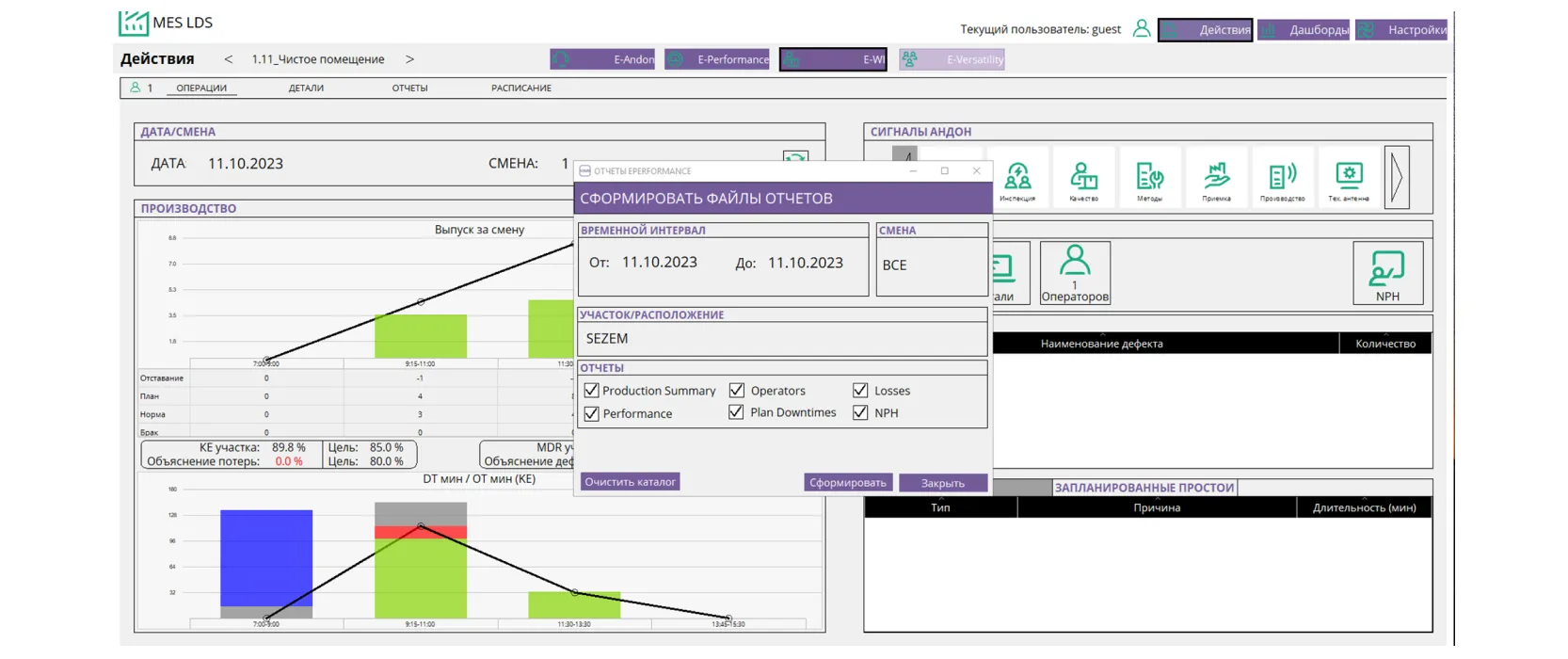Open the РАСПИСАНИЕ tab
Image resolution: width=1568 pixels, height=659 pixels.
pyautogui.click(x=520, y=88)
